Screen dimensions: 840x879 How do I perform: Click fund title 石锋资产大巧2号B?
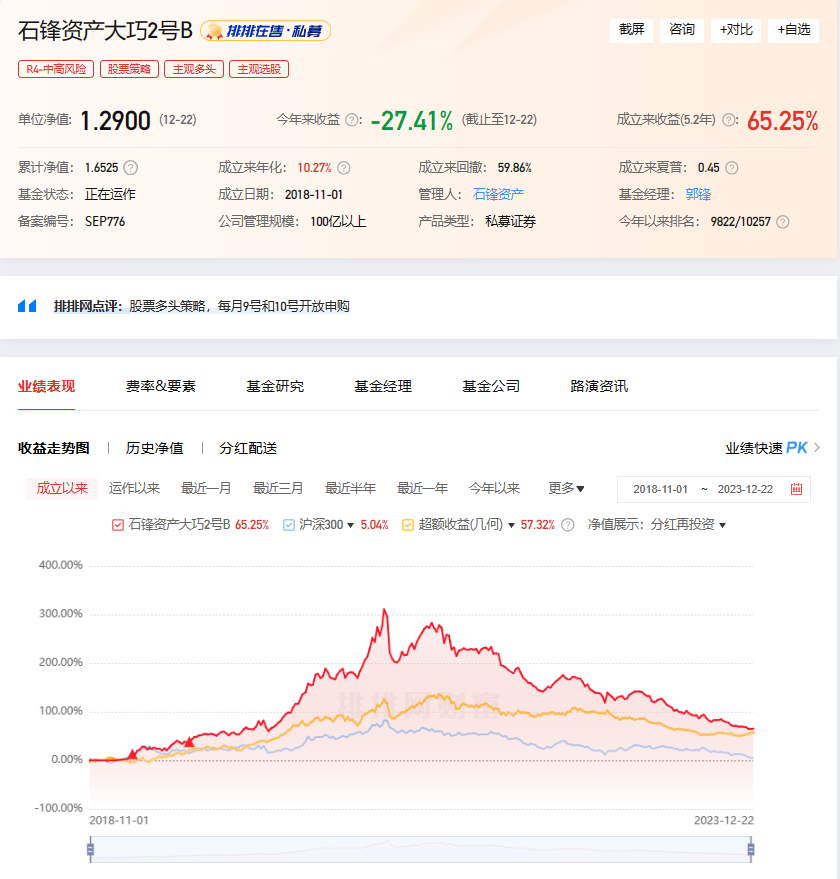[105, 31]
